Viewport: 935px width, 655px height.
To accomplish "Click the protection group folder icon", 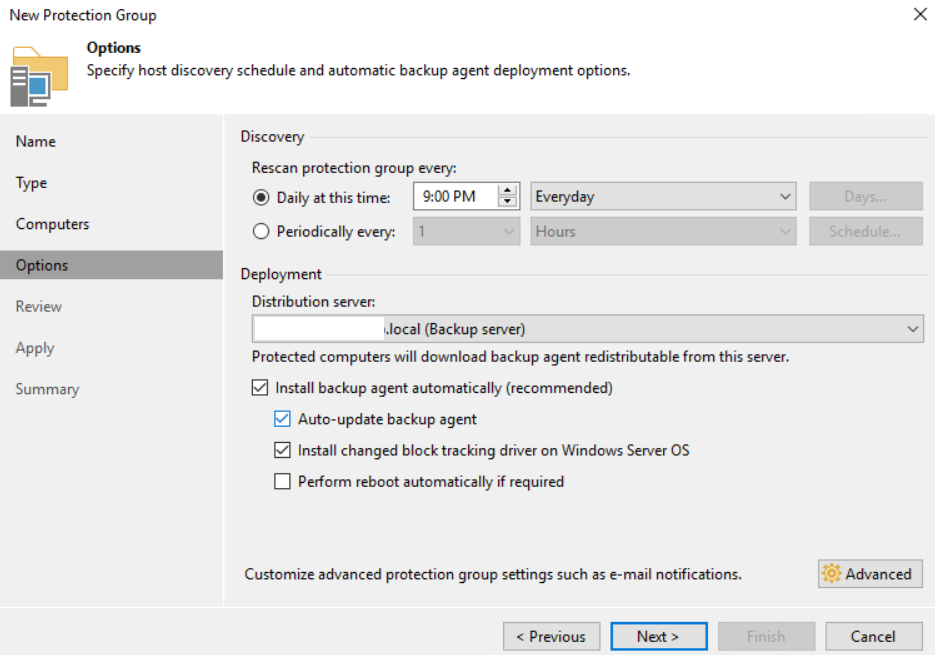I will tap(39, 75).
